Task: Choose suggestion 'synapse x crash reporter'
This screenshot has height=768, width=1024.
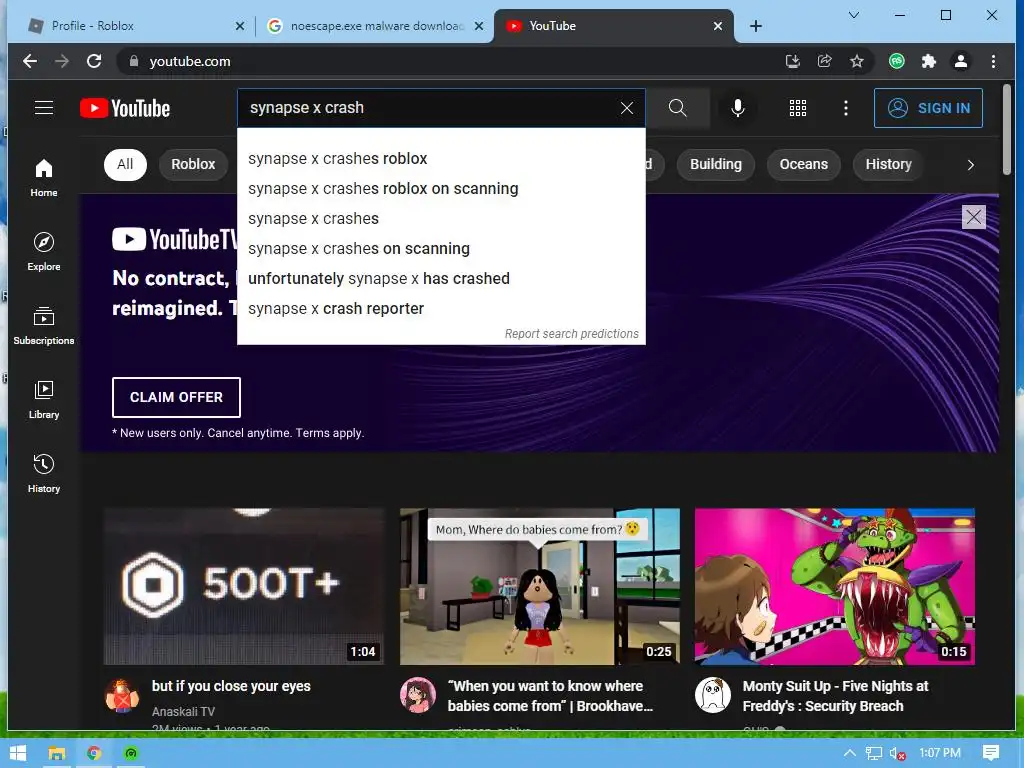Action: (441, 309)
